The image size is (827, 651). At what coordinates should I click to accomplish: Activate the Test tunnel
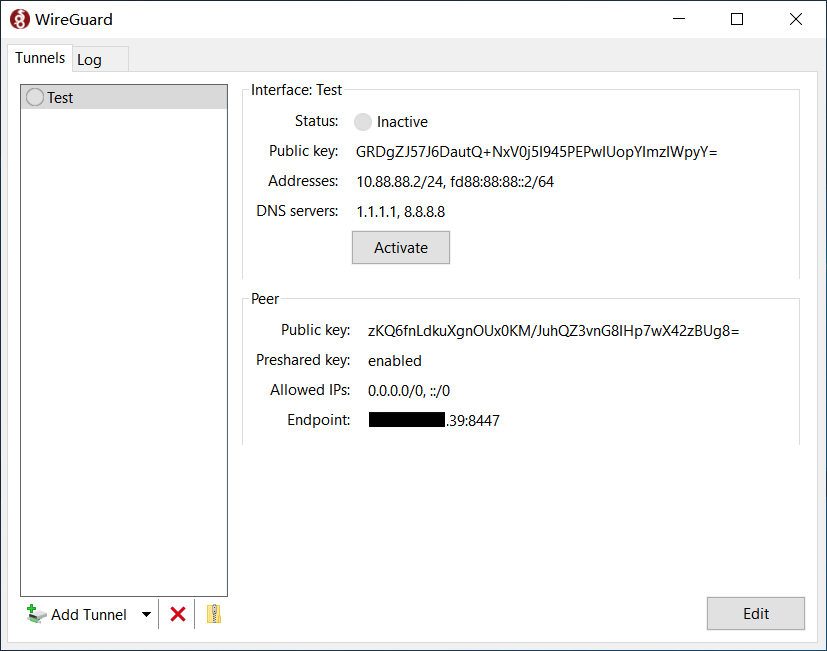click(400, 248)
